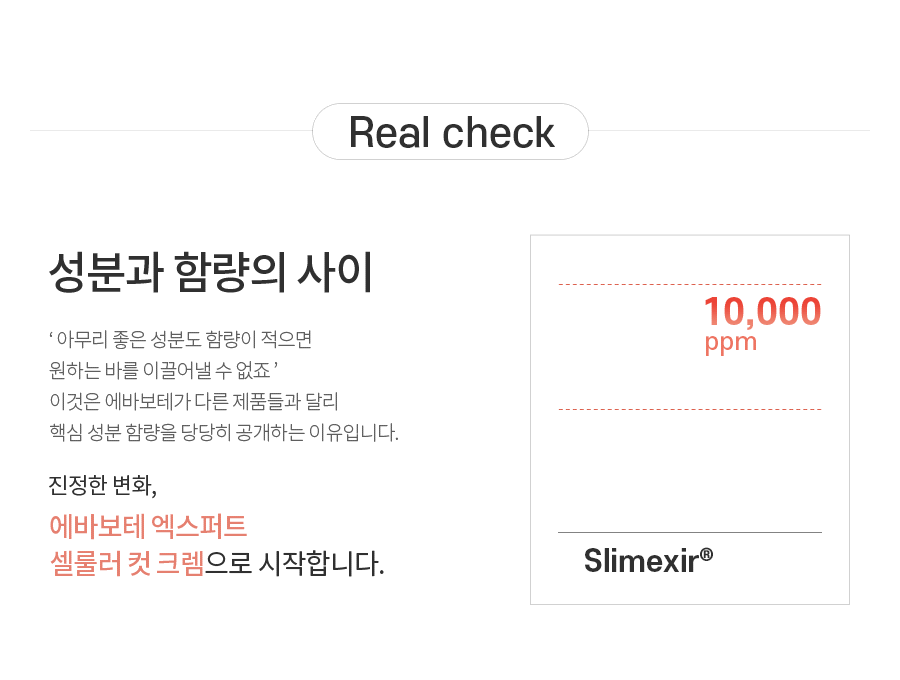Click the text 으로 시작합니다.
900x680 pixels.
click(x=294, y=563)
